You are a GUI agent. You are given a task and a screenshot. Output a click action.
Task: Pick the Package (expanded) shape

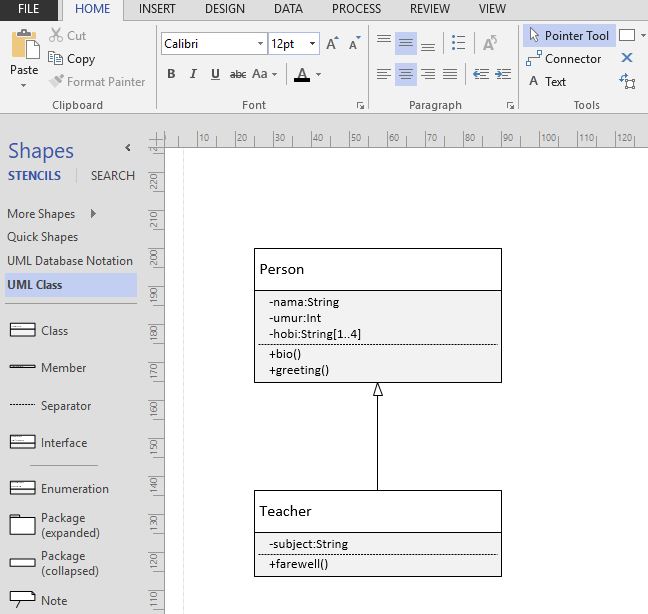tap(54, 525)
